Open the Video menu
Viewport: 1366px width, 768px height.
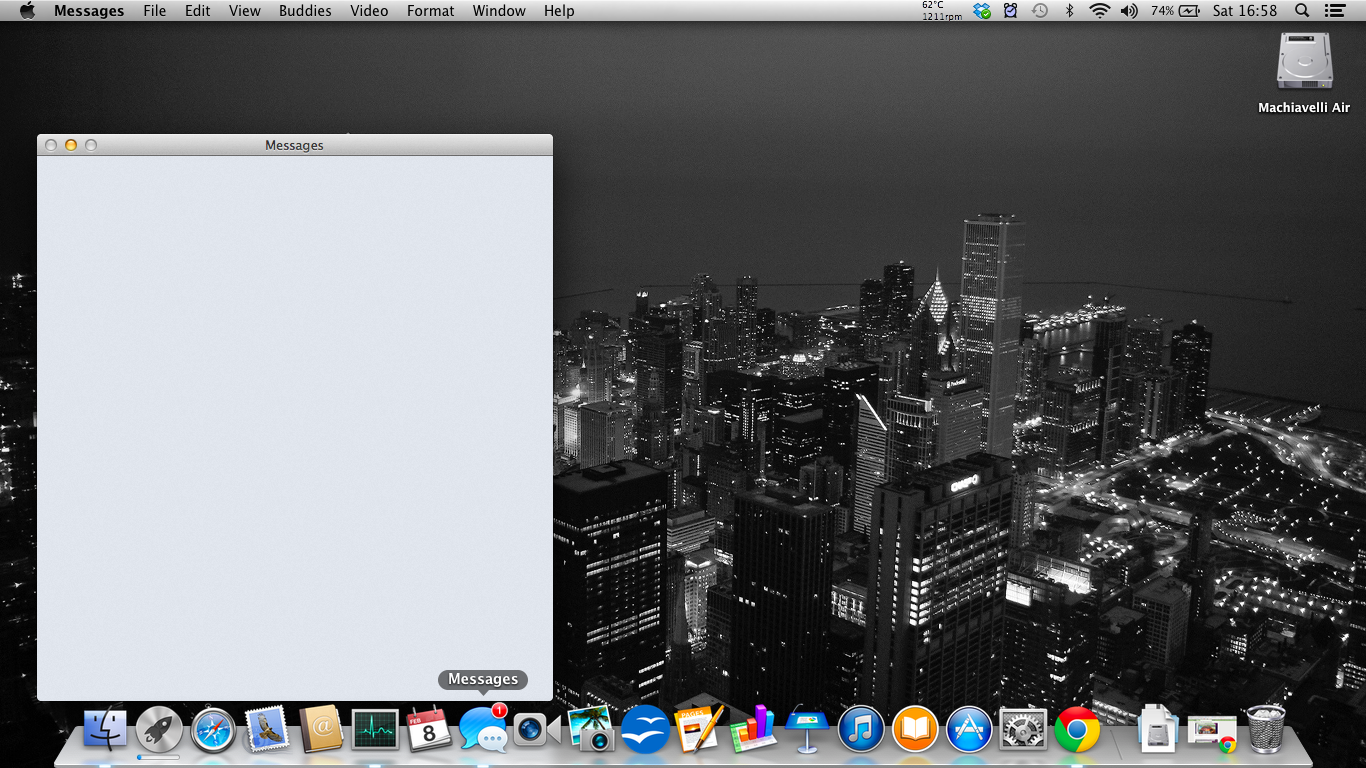369,11
